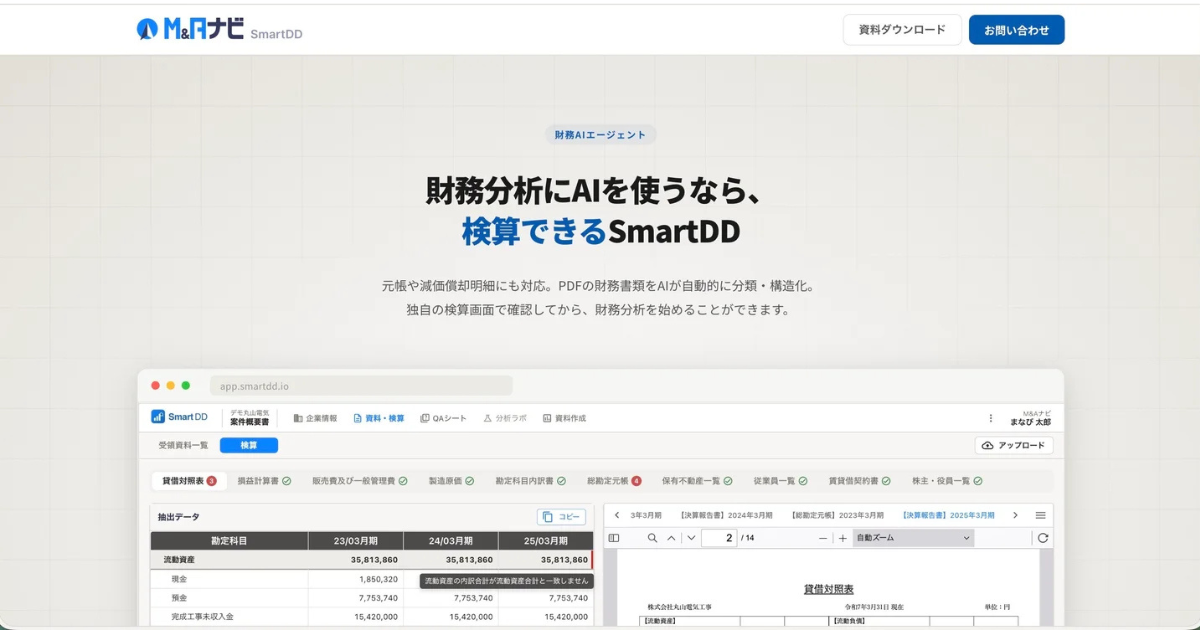Click the 現金 row label
The width and height of the screenshot is (1200, 630).
[180, 579]
